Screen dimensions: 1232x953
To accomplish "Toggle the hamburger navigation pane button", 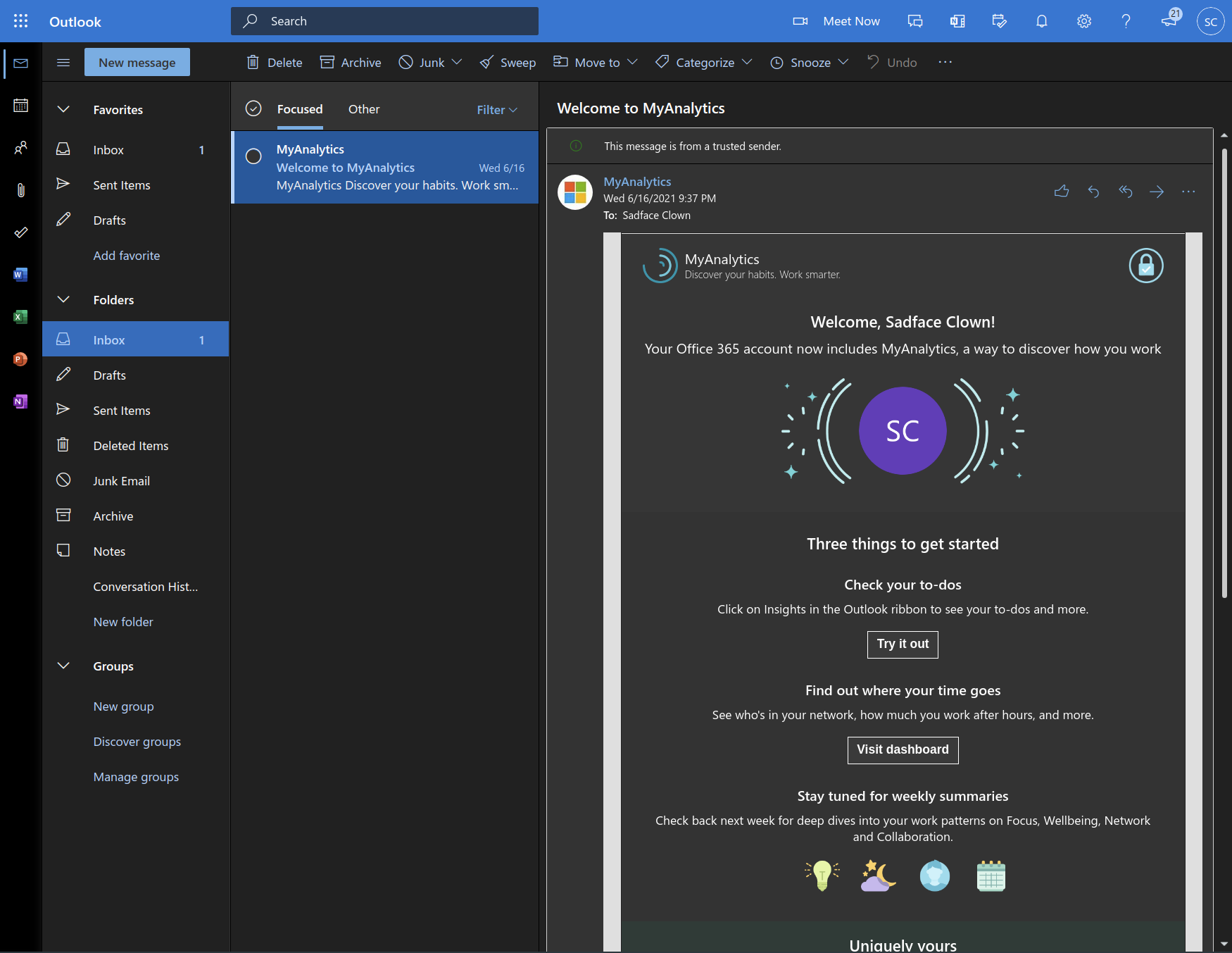I will [63, 62].
